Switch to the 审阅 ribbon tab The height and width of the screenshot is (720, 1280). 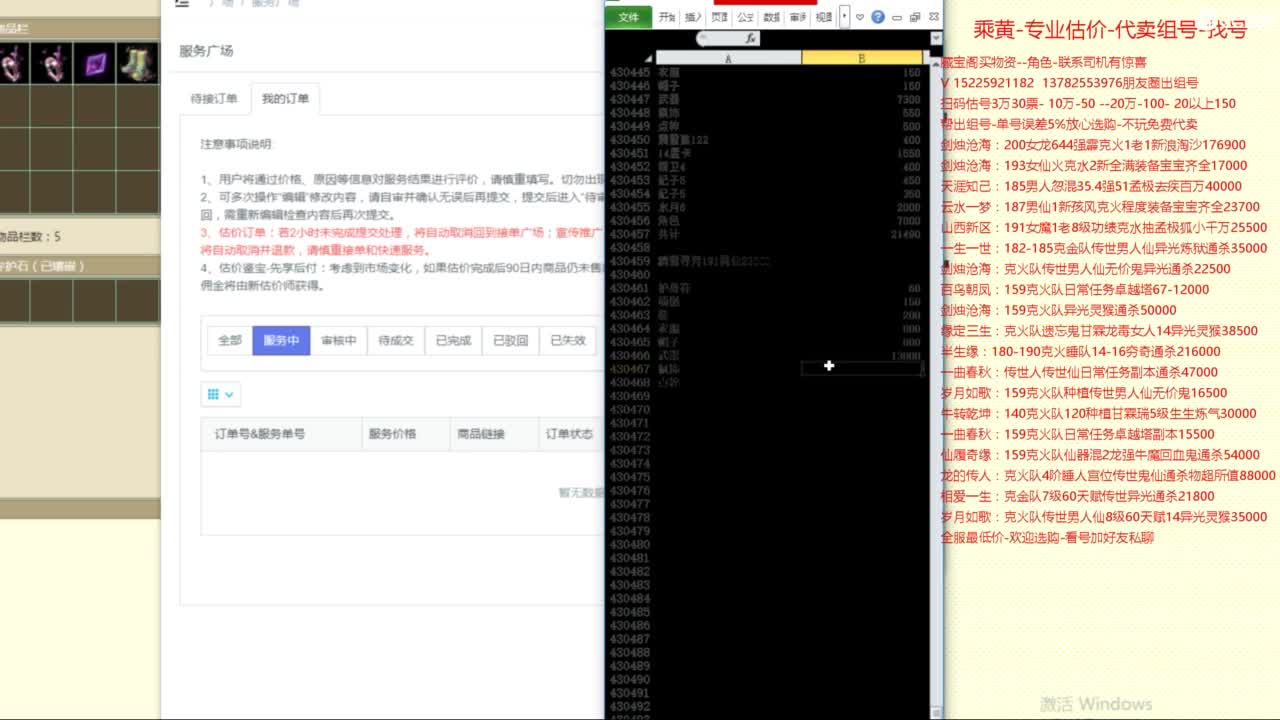pos(798,17)
